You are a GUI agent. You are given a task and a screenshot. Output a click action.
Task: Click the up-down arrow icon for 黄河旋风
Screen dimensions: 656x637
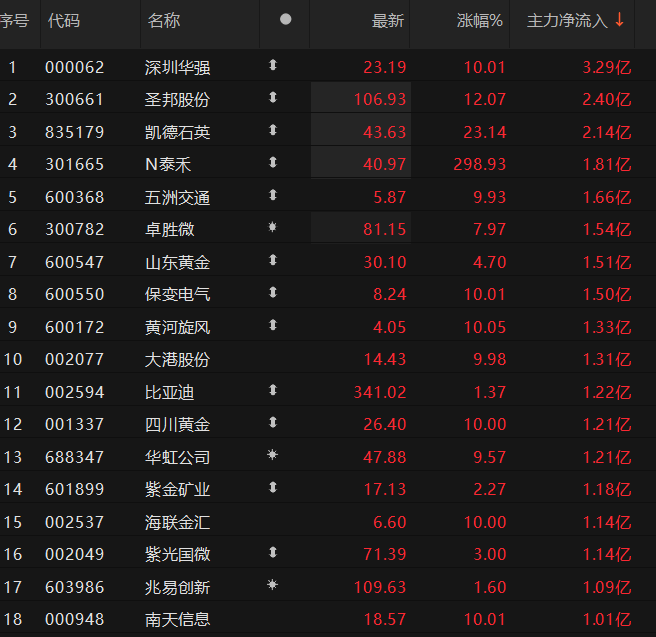(273, 325)
